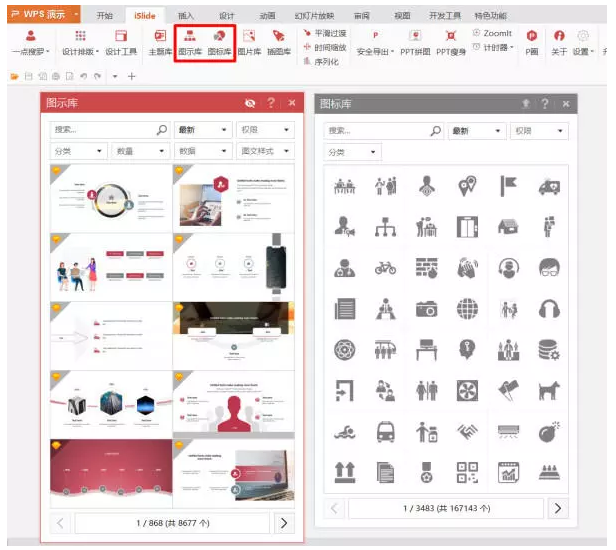Go to next page in 图示库

[x=284, y=523]
